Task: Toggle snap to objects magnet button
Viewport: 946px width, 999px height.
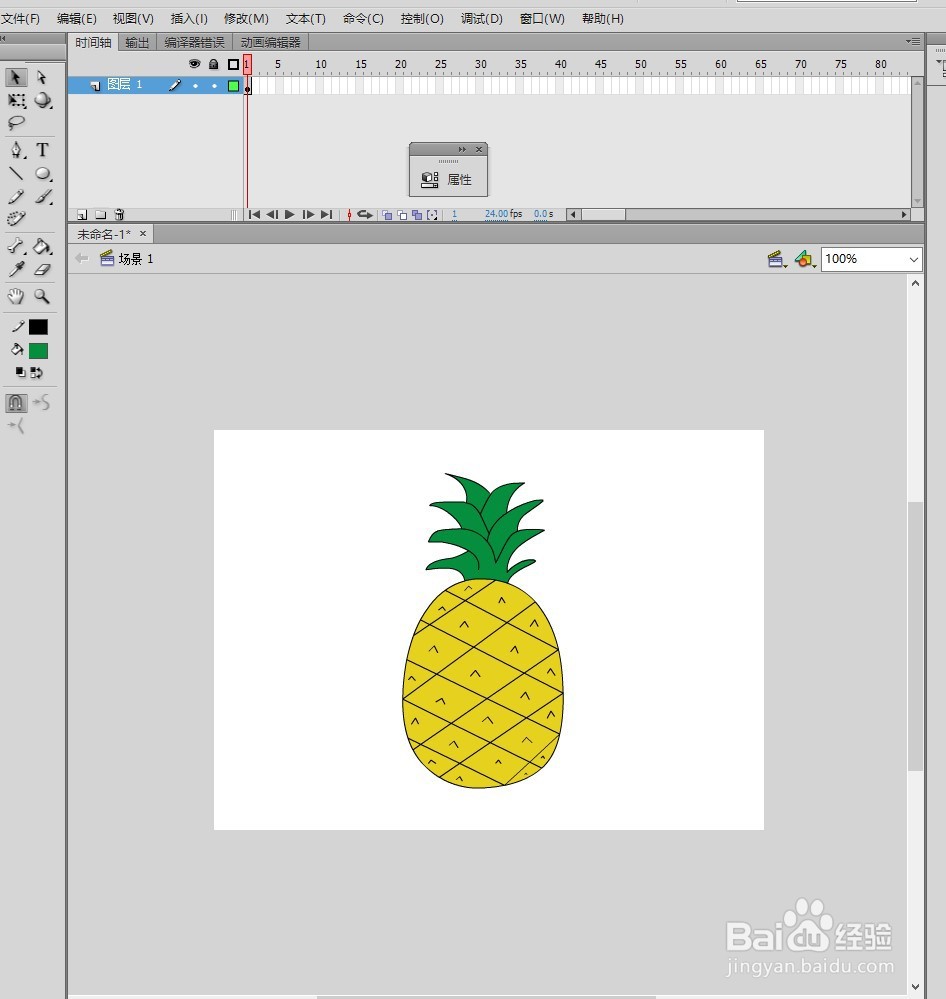Action: [x=14, y=402]
